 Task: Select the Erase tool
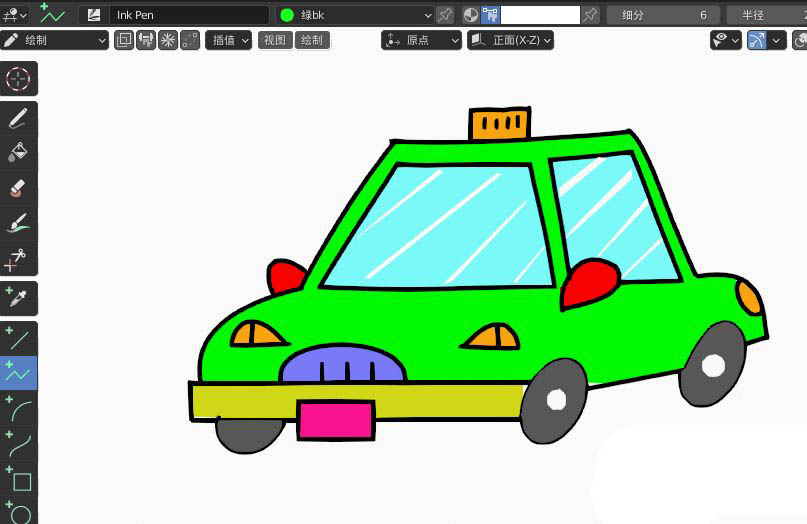[19, 188]
